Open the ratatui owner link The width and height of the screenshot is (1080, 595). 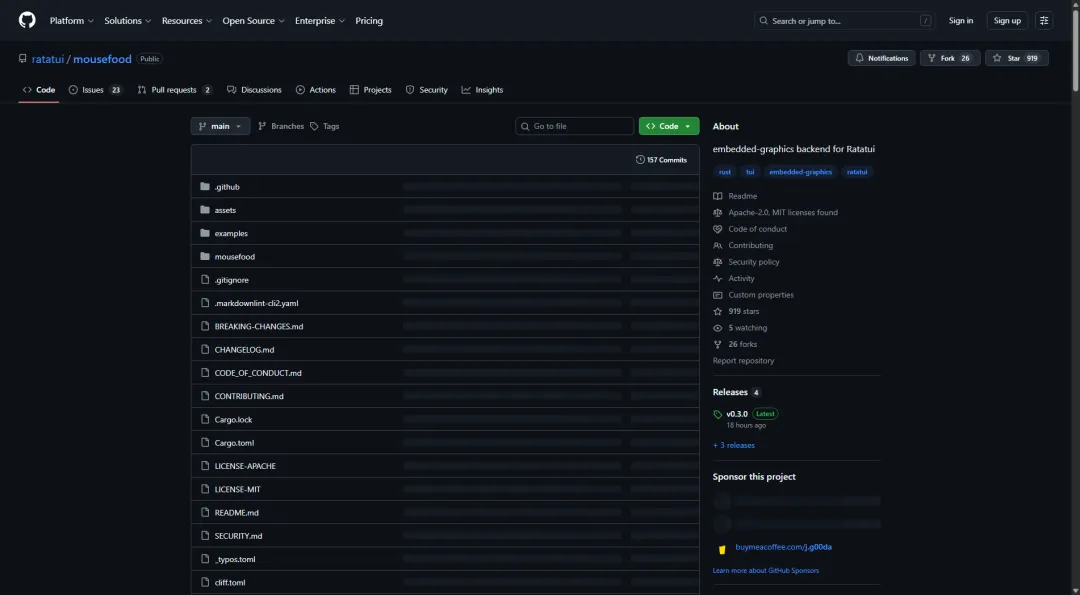(48, 59)
